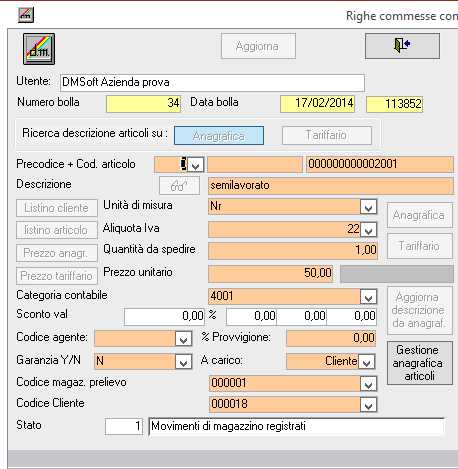Click the Righe commesse title text

402,16
